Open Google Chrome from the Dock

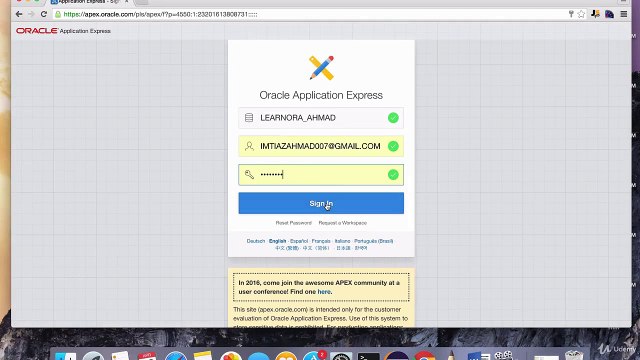click(424, 356)
